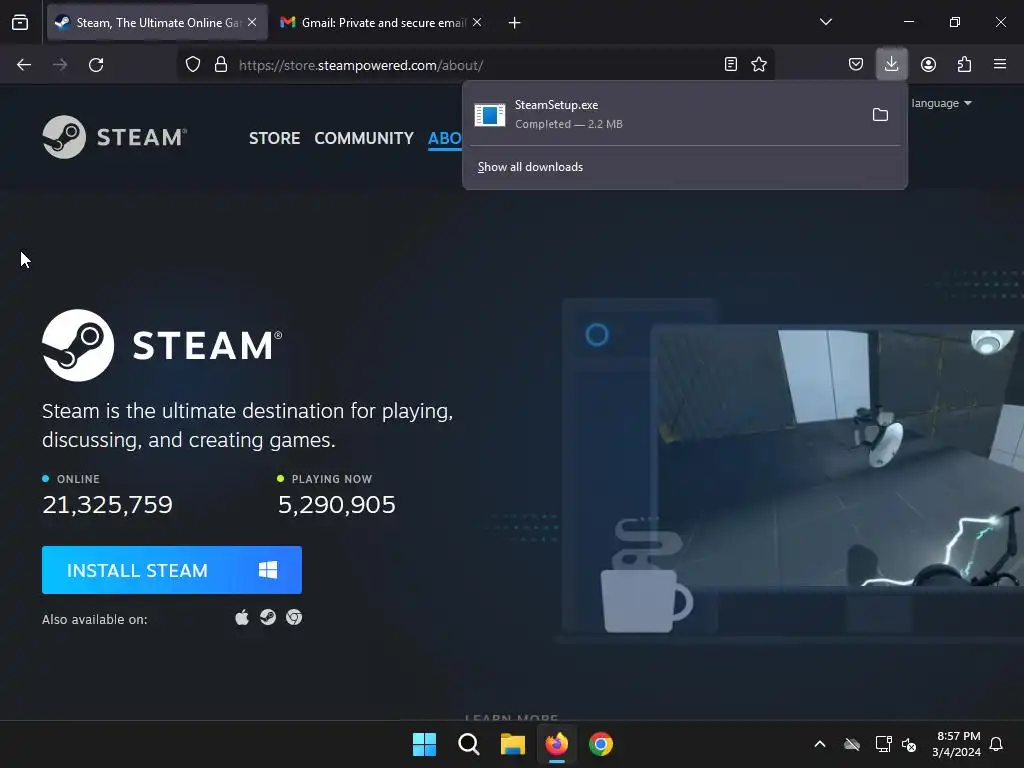Click large STEAM hero logo
1024x768 pixels.
(x=162, y=345)
